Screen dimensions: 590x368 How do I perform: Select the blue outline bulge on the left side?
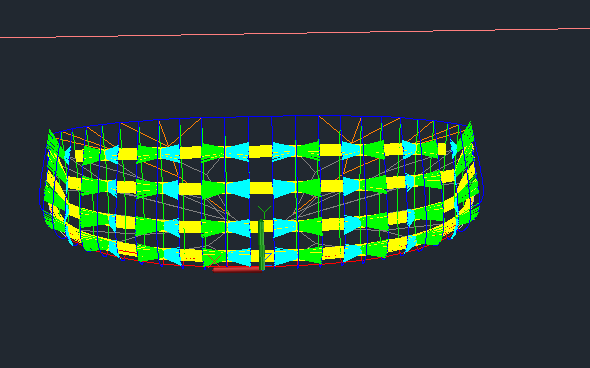42,184
